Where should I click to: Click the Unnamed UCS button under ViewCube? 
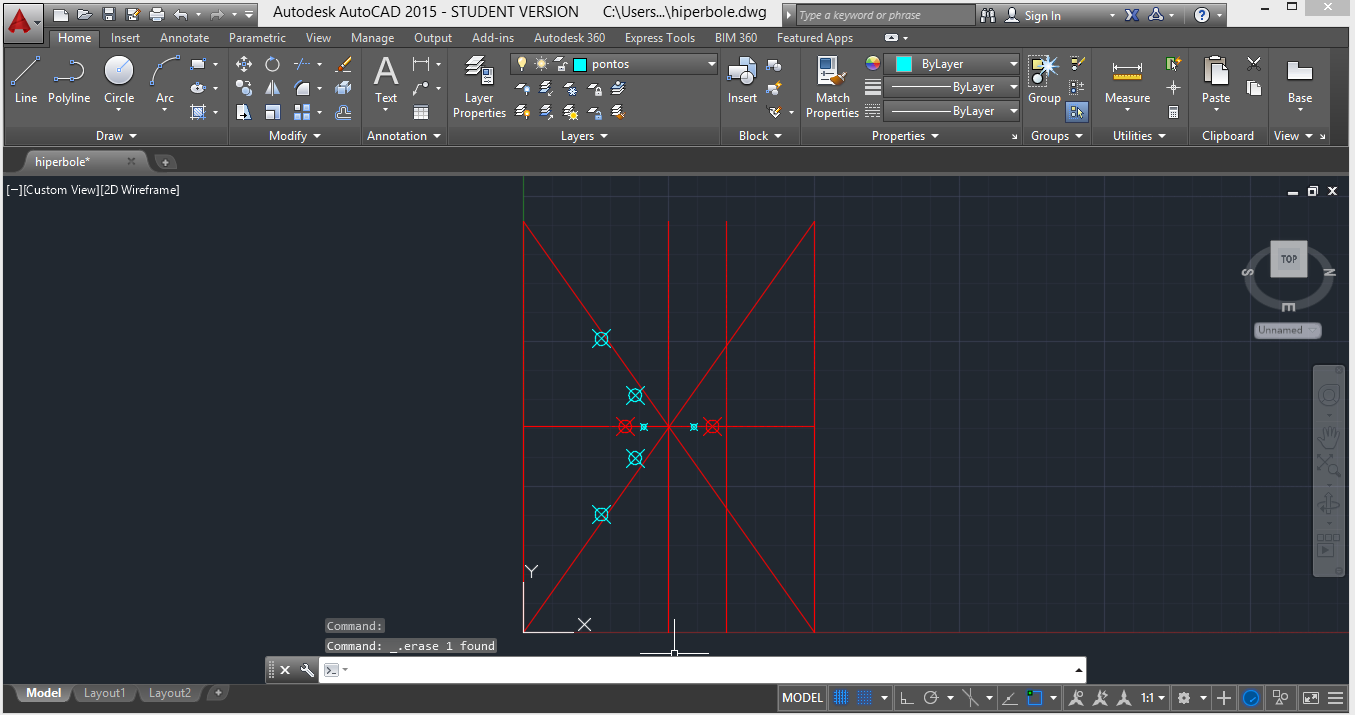(x=1287, y=330)
